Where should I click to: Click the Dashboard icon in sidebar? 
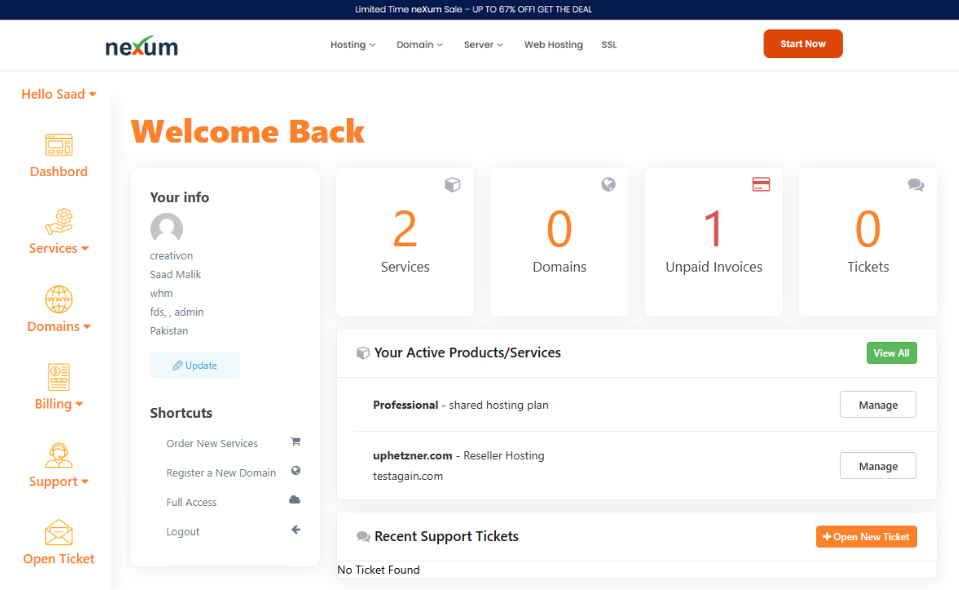tap(59, 145)
